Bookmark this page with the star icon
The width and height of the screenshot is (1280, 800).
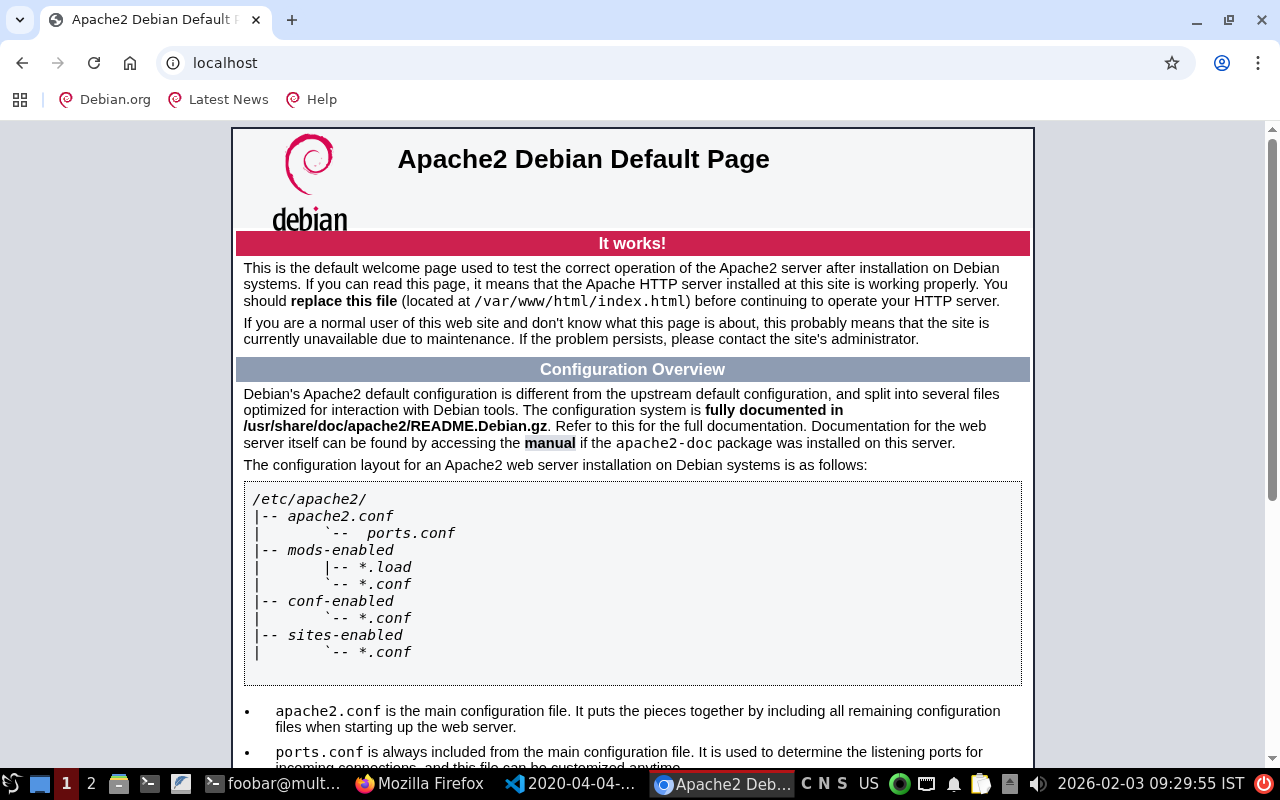1172,63
